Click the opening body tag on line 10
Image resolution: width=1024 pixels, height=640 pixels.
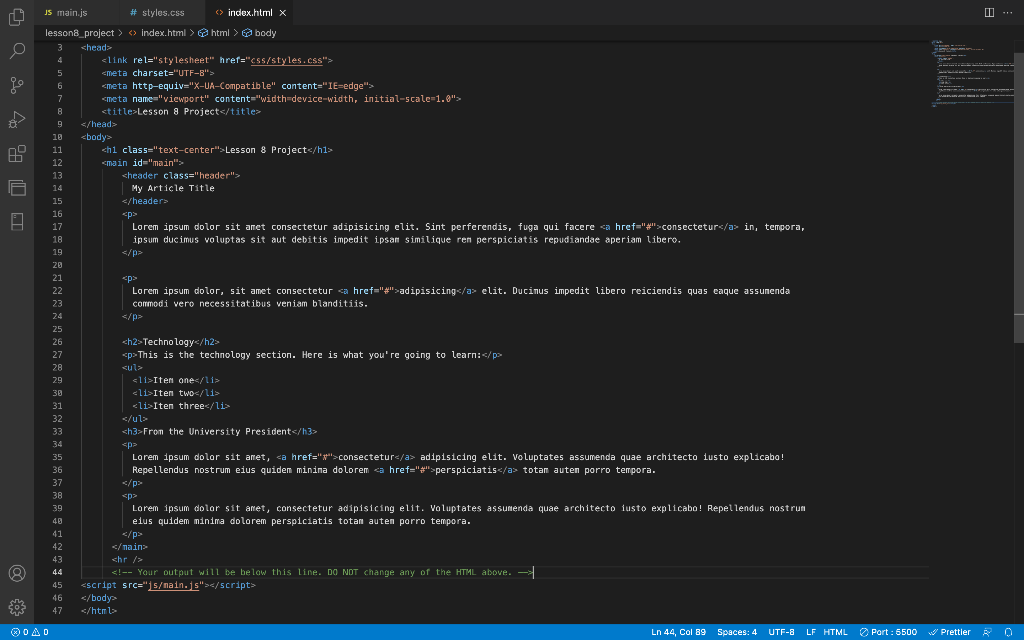[97, 137]
